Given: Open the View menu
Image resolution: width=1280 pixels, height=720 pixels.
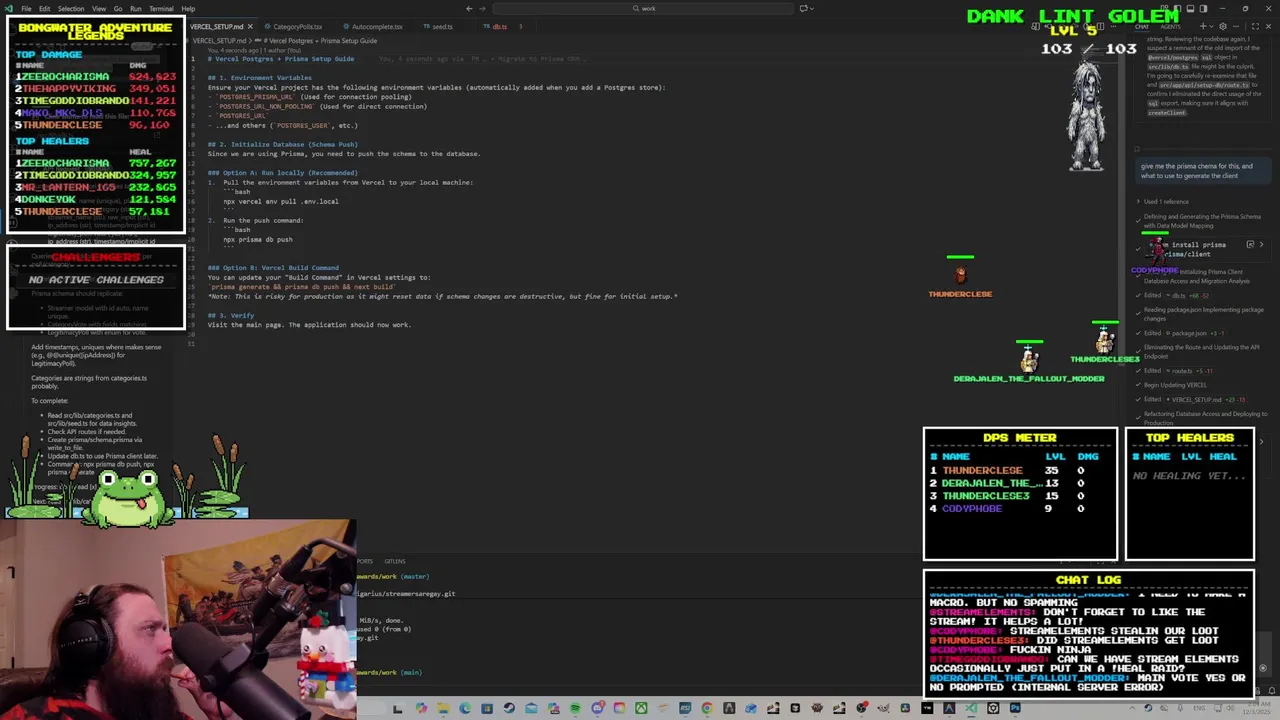Looking at the screenshot, I should tap(99, 8).
